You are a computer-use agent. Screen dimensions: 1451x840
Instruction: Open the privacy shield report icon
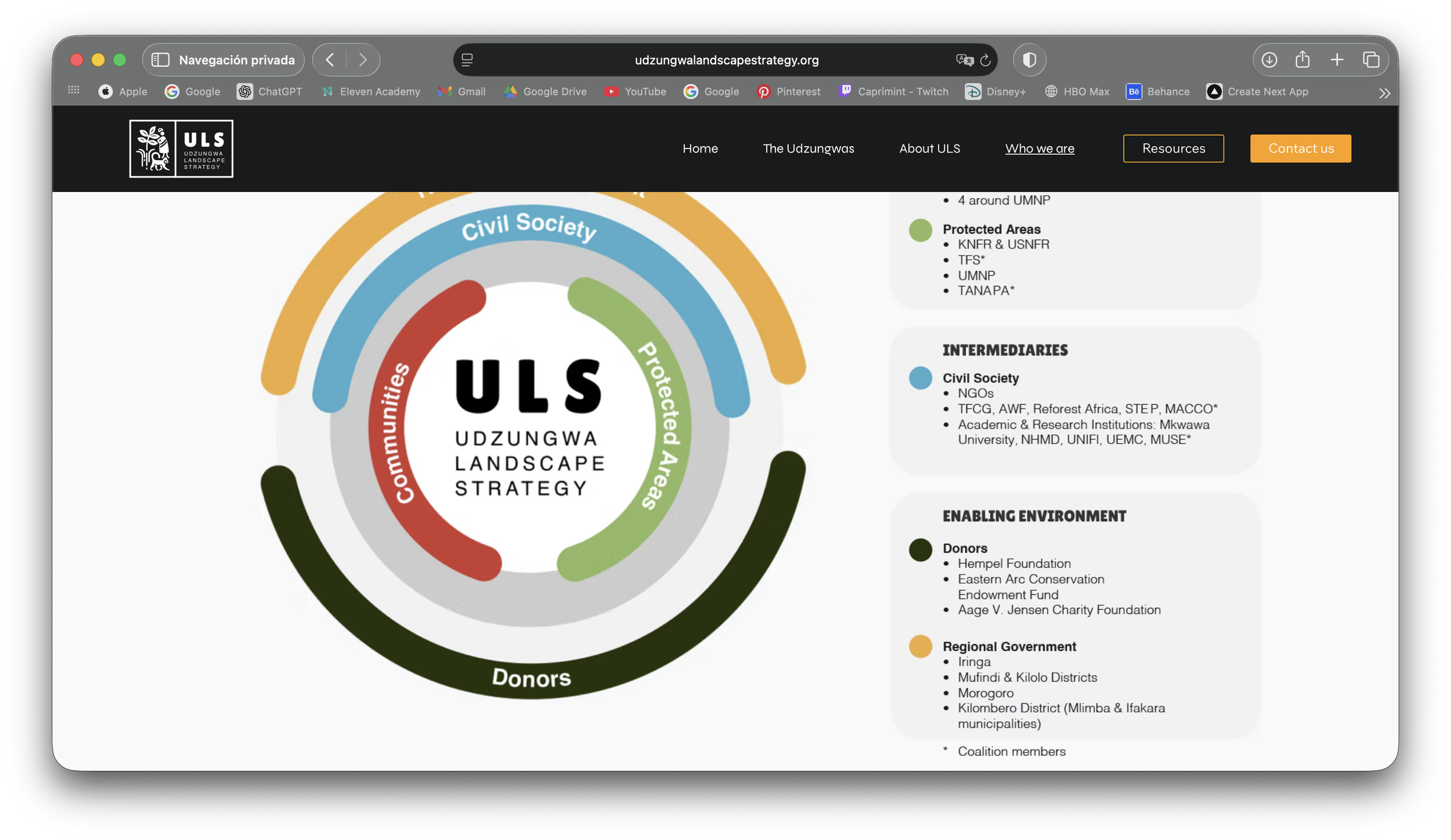pyautogui.click(x=1029, y=60)
